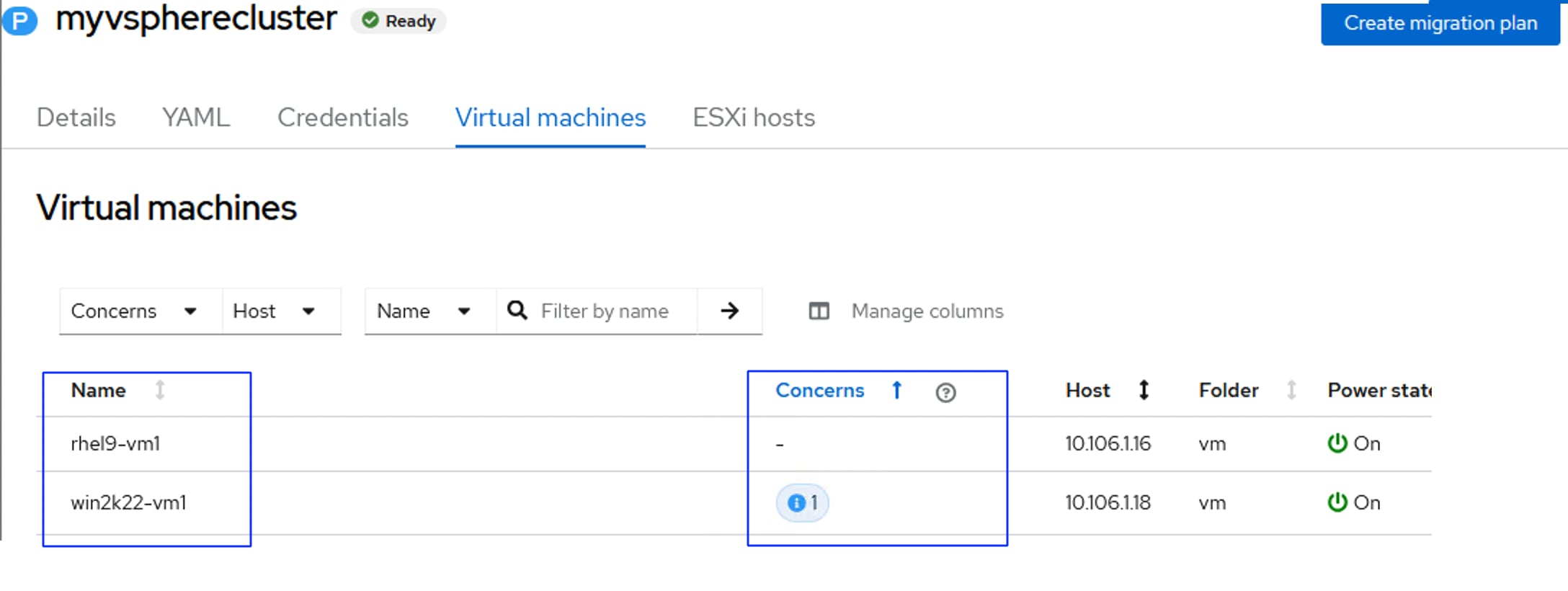Focus the Filter by name input
The width and height of the screenshot is (1568, 591).
(612, 311)
